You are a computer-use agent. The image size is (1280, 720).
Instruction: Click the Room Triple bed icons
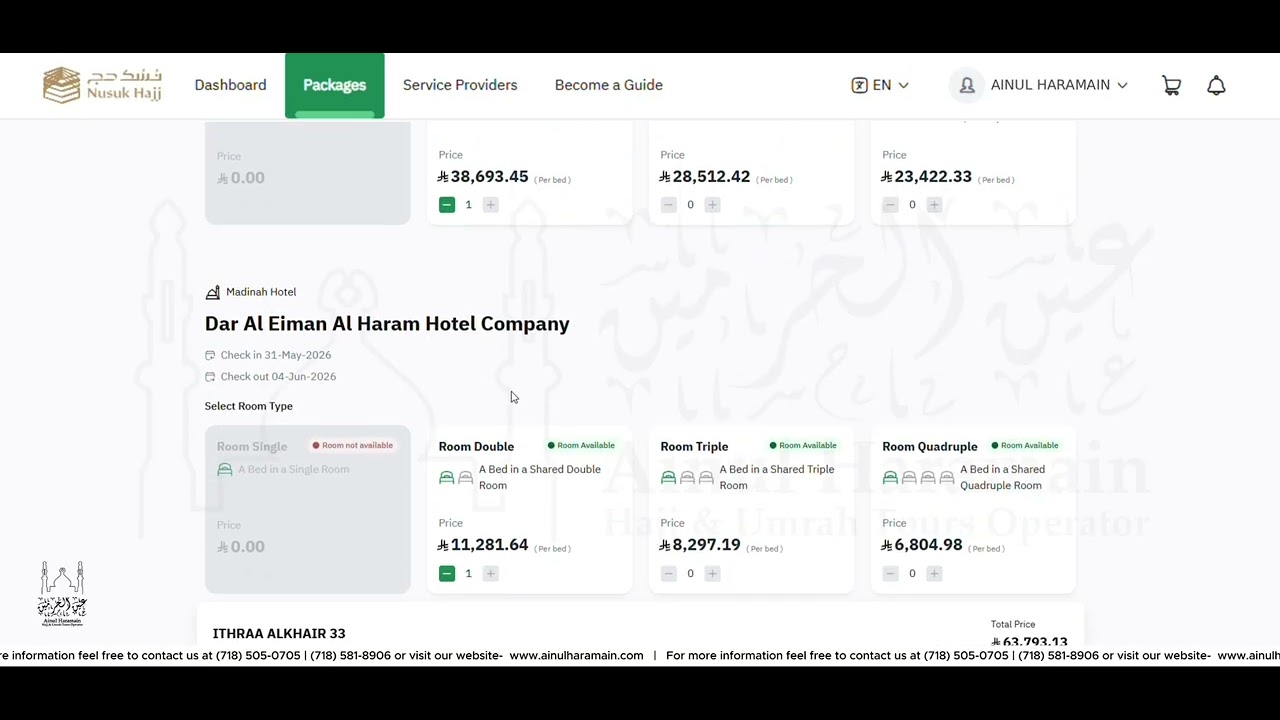(x=687, y=478)
